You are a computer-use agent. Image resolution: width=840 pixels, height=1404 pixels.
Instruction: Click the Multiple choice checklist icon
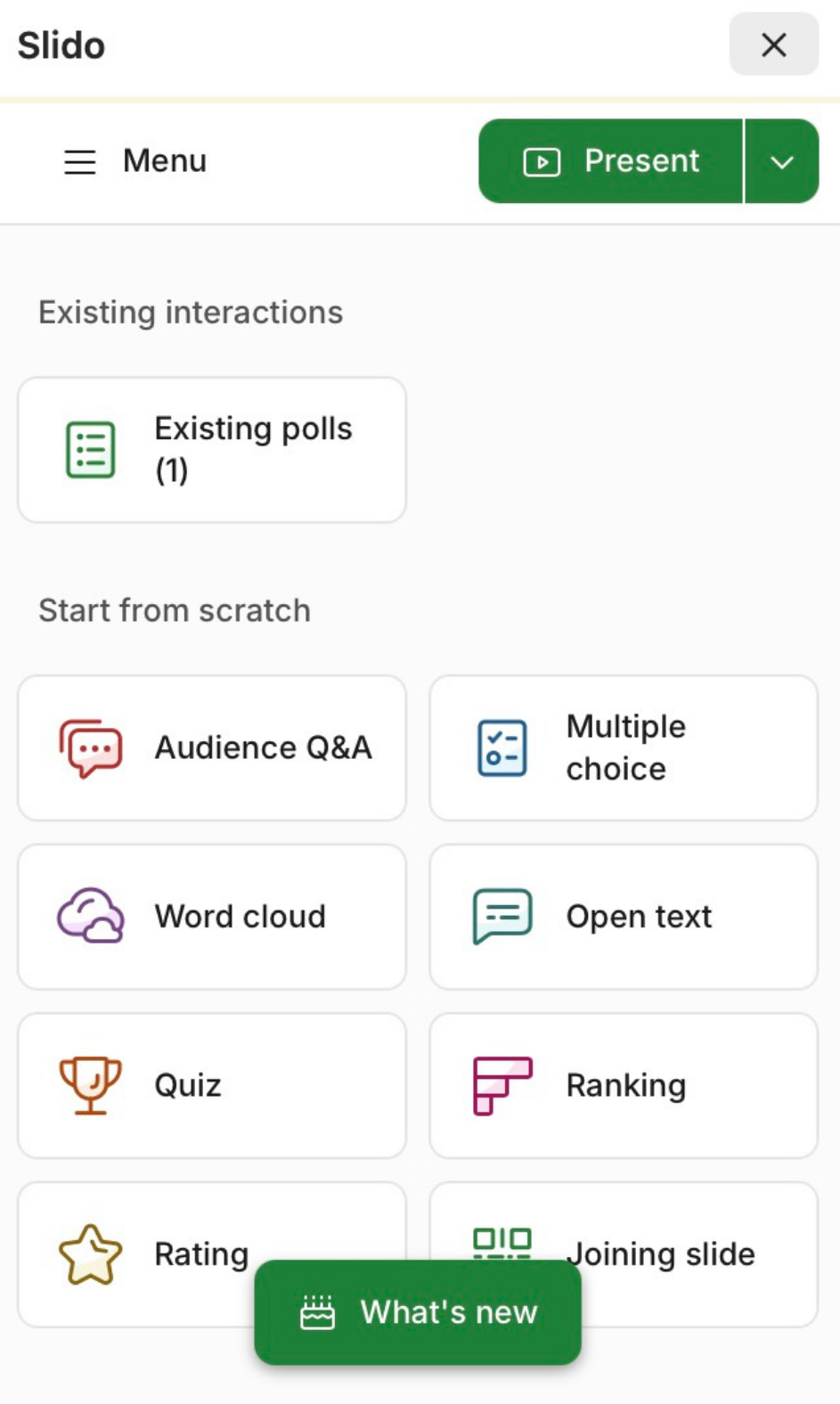tap(502, 747)
